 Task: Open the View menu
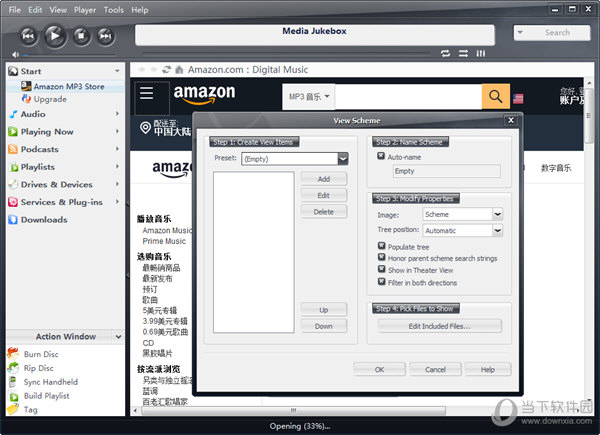[58, 10]
